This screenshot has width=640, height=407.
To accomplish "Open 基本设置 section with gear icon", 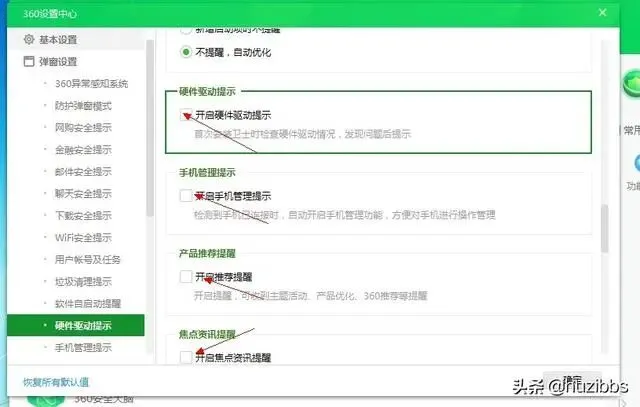I will (76, 40).
